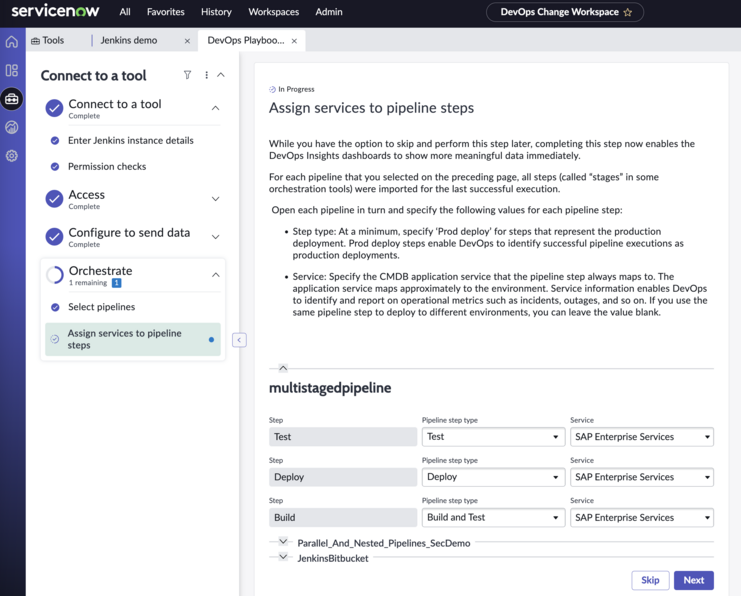Click the Assign services to pipeline steps heading

[x=371, y=108]
